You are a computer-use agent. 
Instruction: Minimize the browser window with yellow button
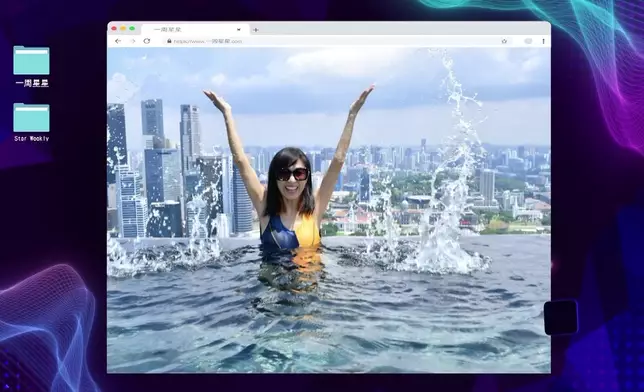pyautogui.click(x=123, y=29)
